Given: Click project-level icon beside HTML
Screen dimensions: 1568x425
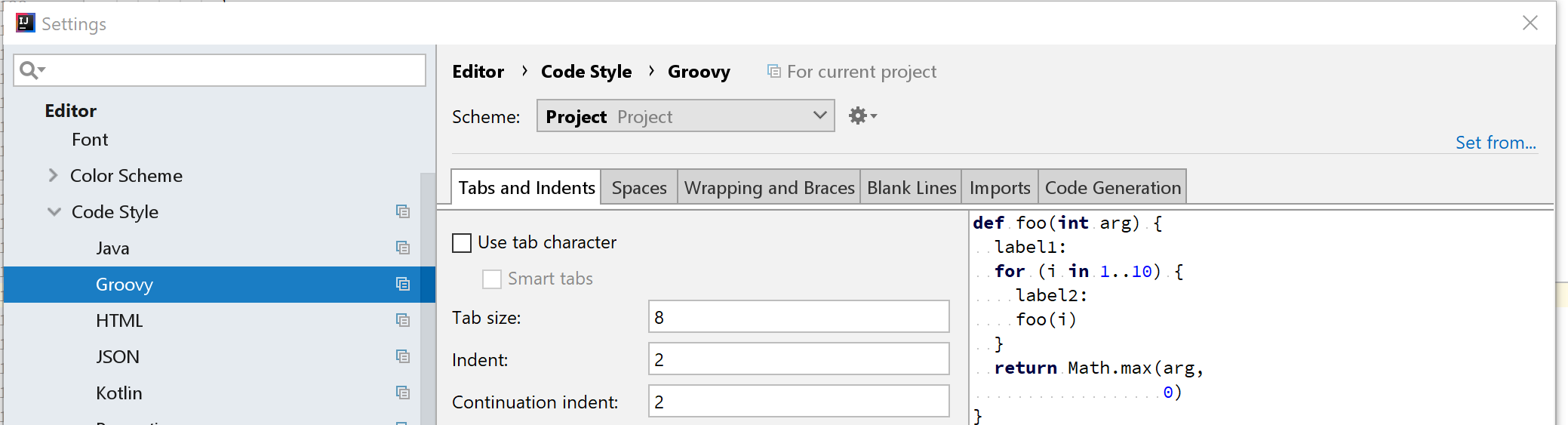Looking at the screenshot, I should point(403,321).
